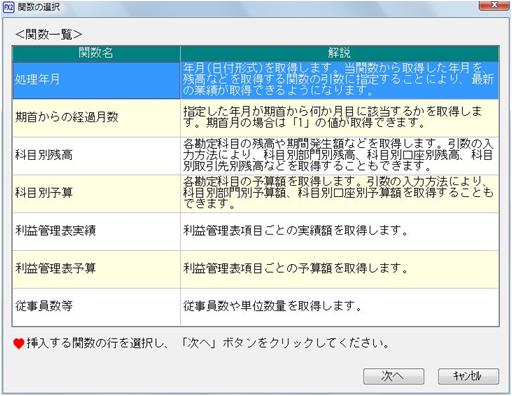Click the red heart hint icon
Screen dimensions: 512x396
pos(19,344)
